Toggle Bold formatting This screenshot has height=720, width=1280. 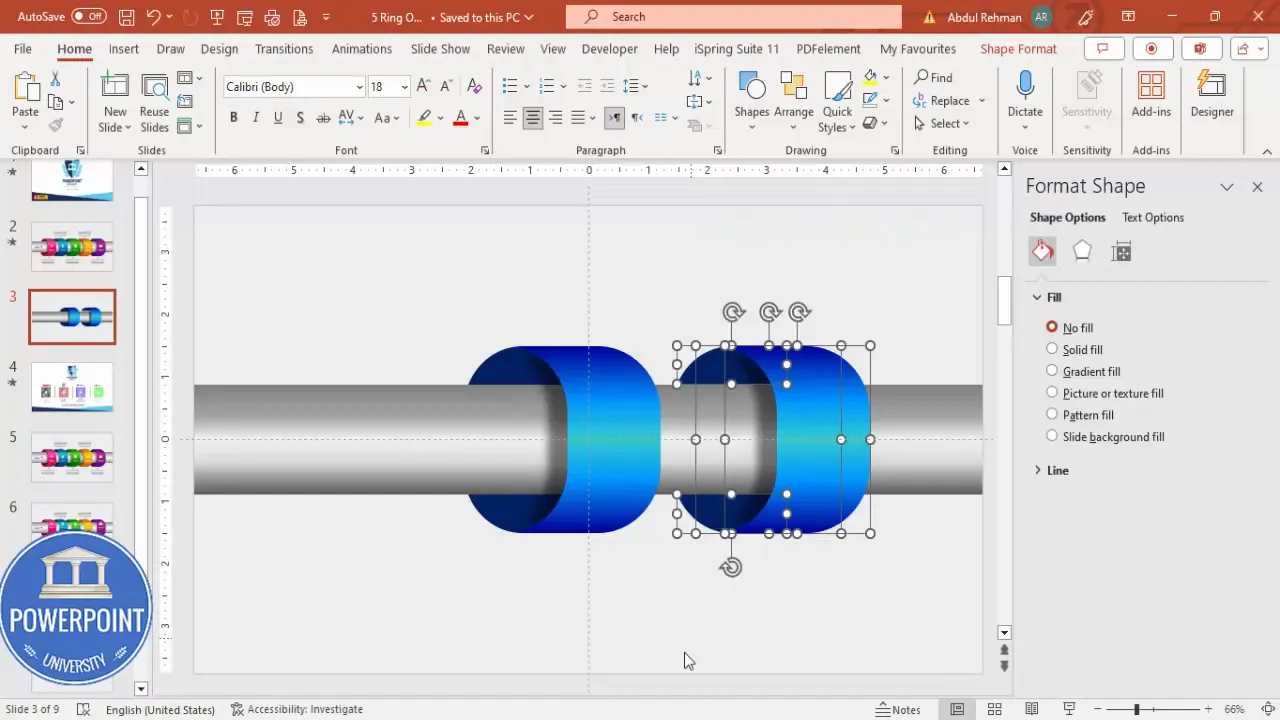click(x=233, y=118)
